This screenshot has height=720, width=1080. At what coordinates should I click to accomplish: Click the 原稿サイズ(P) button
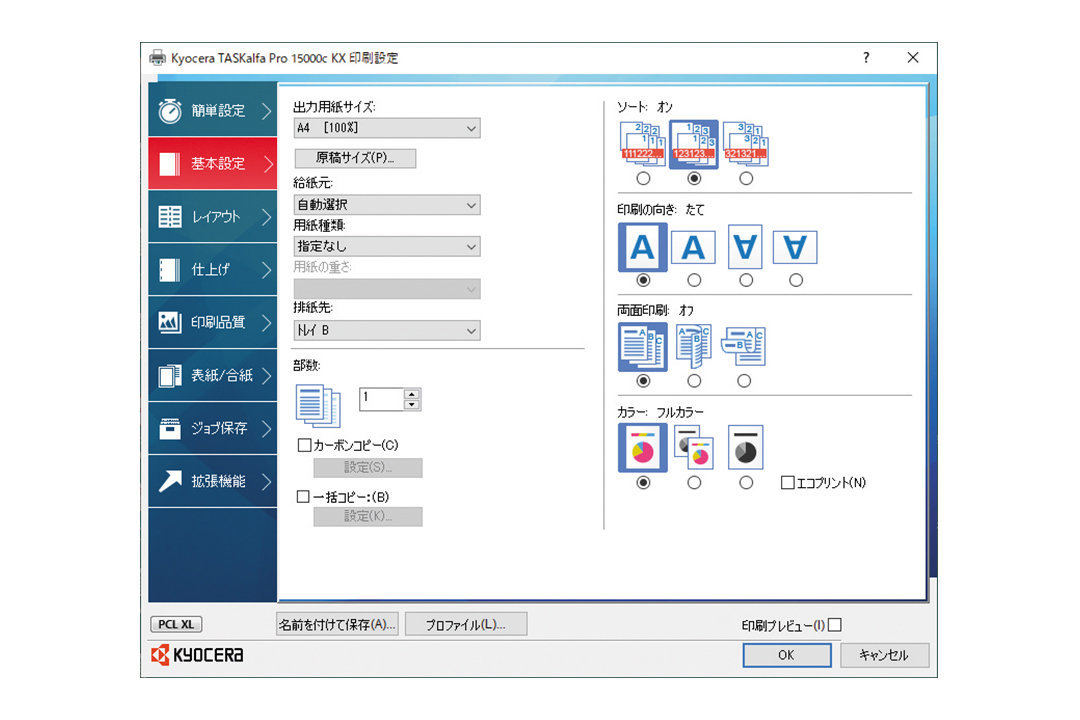click(355, 158)
